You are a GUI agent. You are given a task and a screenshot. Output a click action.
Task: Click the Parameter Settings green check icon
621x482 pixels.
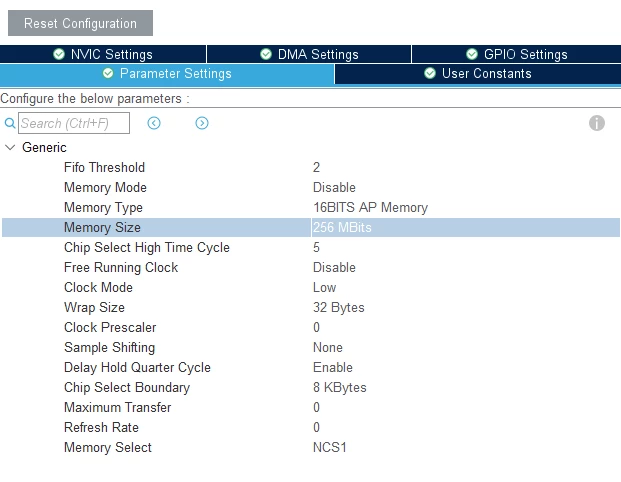point(108,73)
